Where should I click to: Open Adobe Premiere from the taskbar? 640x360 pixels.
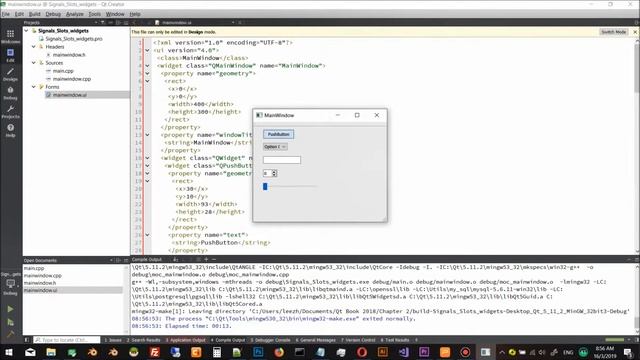point(424,352)
